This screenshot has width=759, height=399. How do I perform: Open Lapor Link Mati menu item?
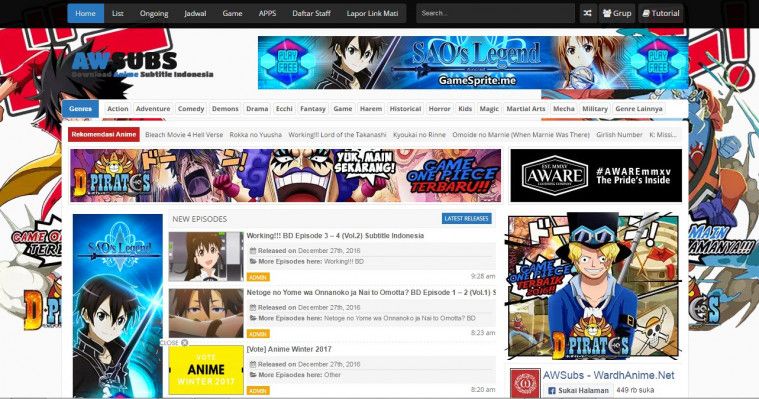click(372, 14)
